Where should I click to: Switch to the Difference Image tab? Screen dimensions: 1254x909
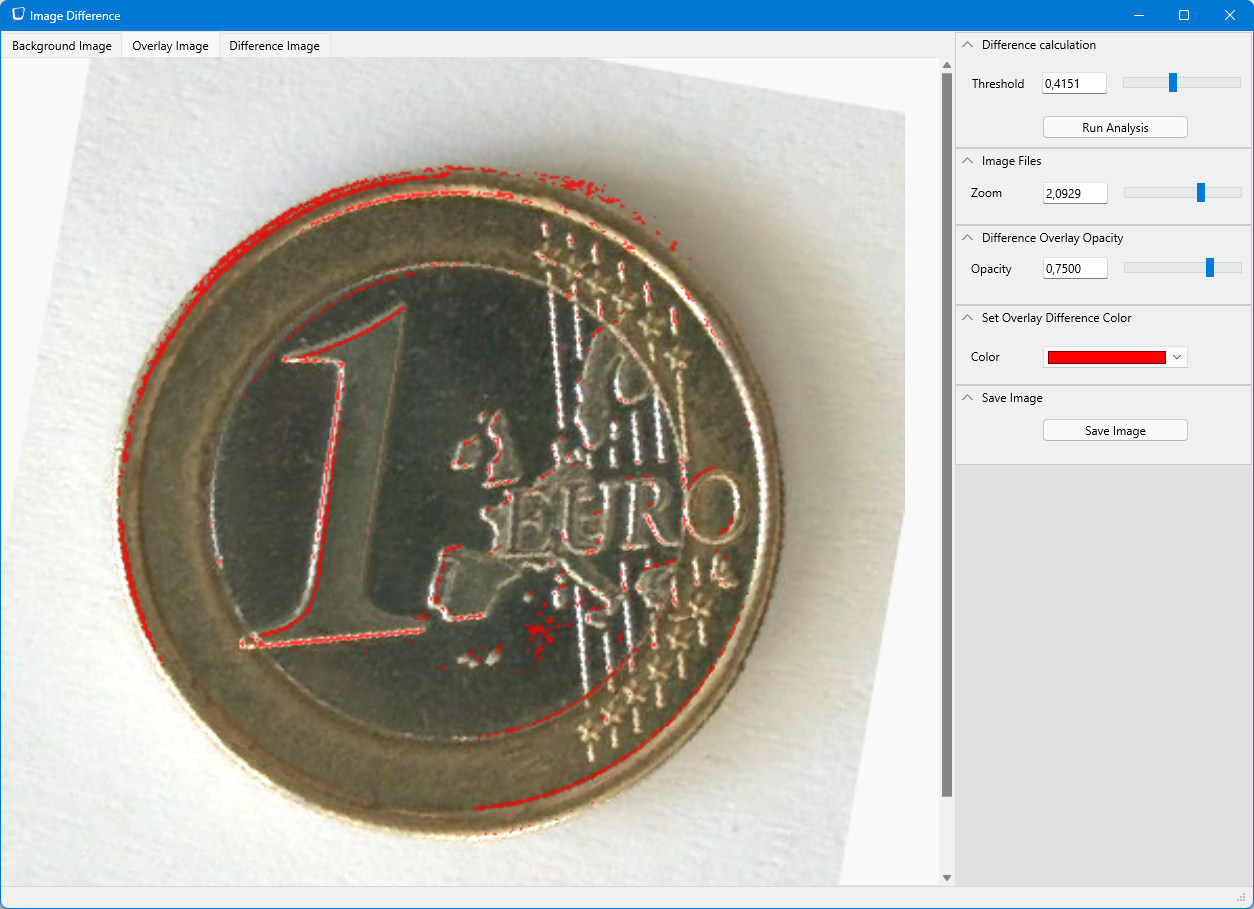point(273,45)
